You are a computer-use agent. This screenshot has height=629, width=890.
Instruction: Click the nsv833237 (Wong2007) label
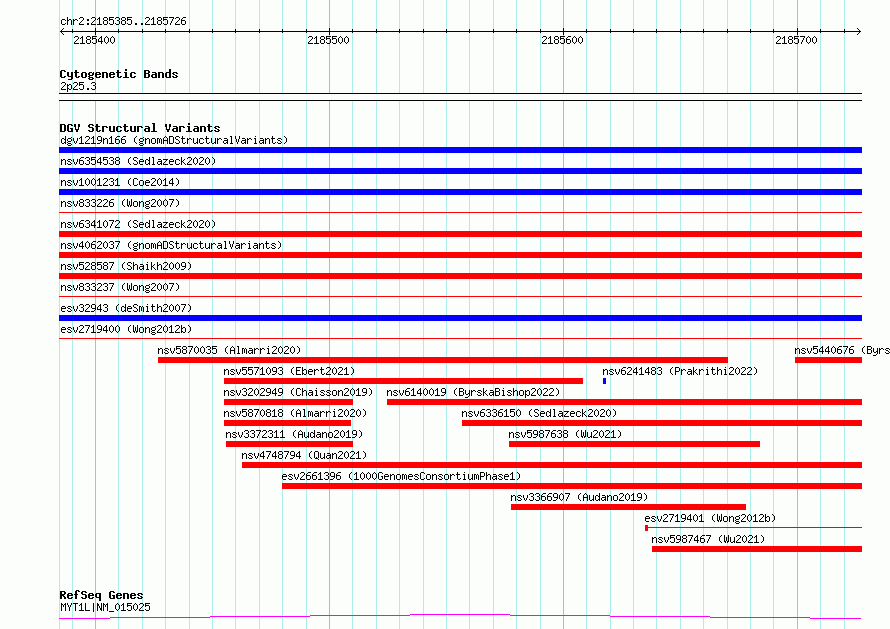[x=120, y=287]
